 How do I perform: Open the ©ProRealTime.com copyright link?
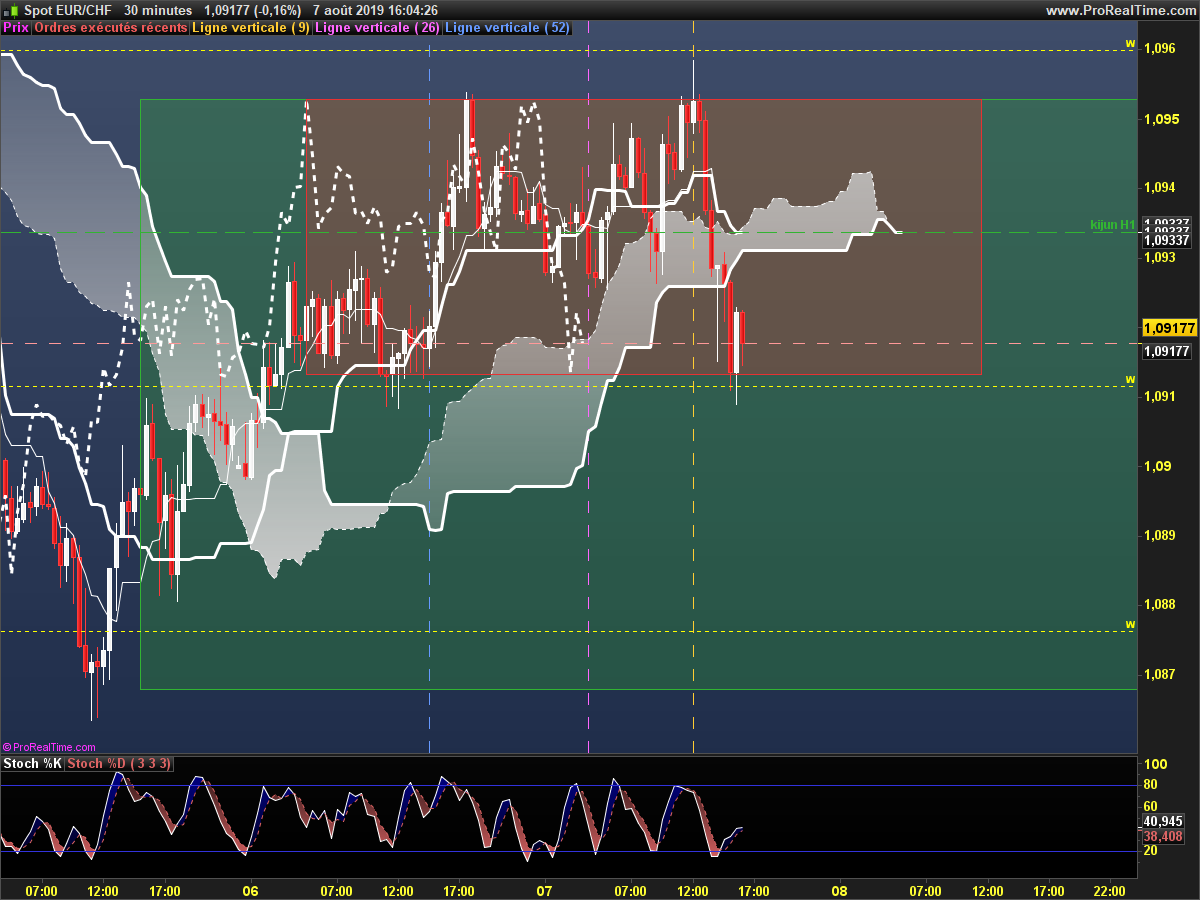coord(49,747)
